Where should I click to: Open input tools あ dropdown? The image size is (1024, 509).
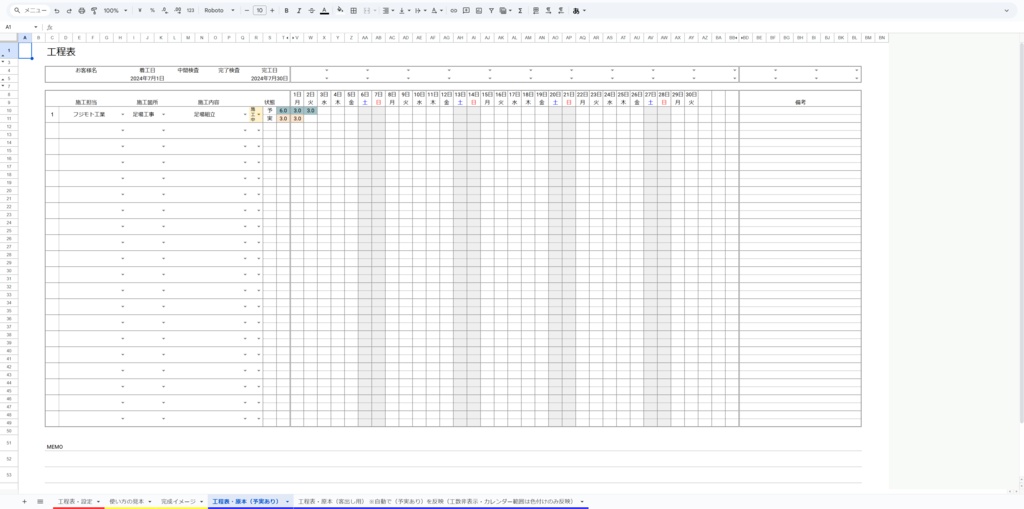(x=579, y=10)
